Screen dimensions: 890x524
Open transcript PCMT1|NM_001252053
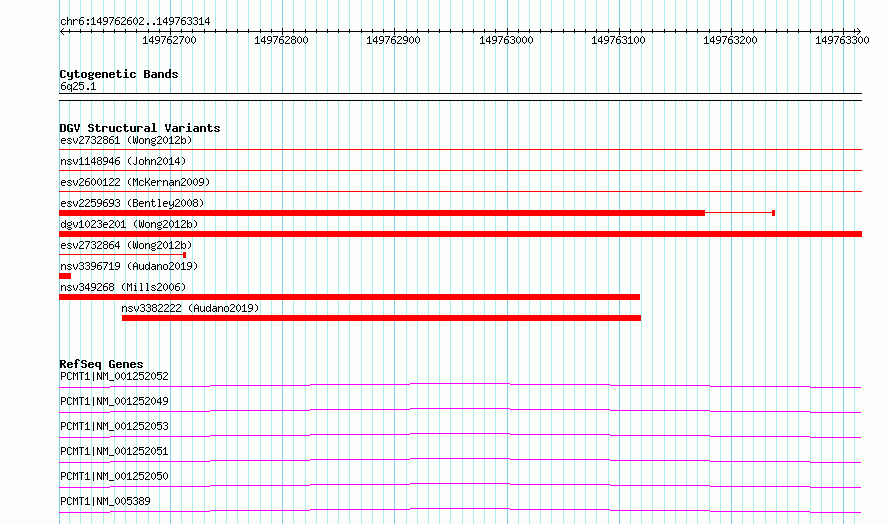pyautogui.click(x=114, y=426)
